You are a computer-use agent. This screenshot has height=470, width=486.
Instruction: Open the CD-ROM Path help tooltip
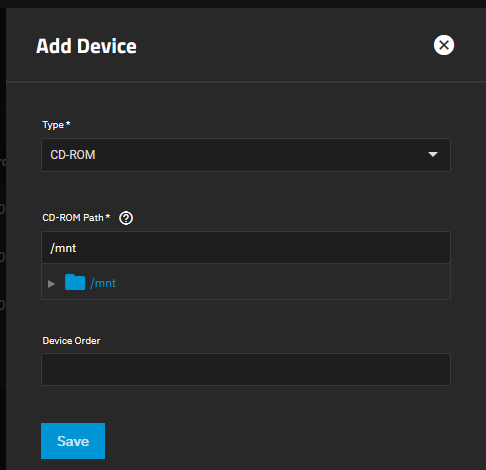pyautogui.click(x=126, y=218)
